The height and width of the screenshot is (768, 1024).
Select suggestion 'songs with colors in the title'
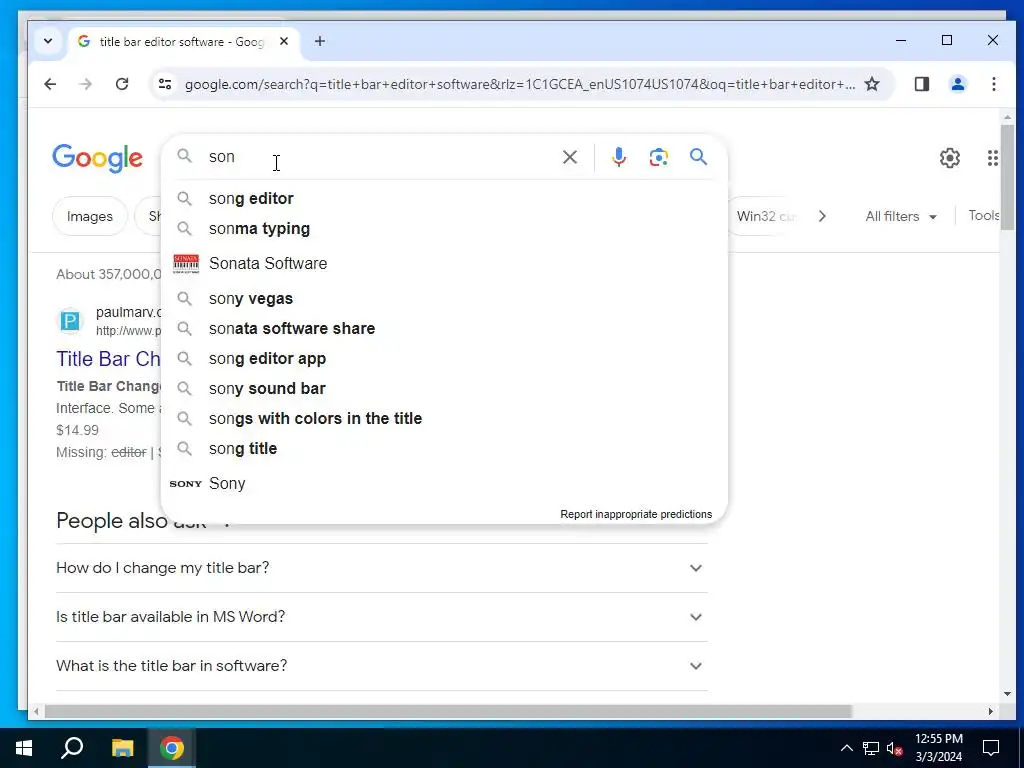click(444, 419)
